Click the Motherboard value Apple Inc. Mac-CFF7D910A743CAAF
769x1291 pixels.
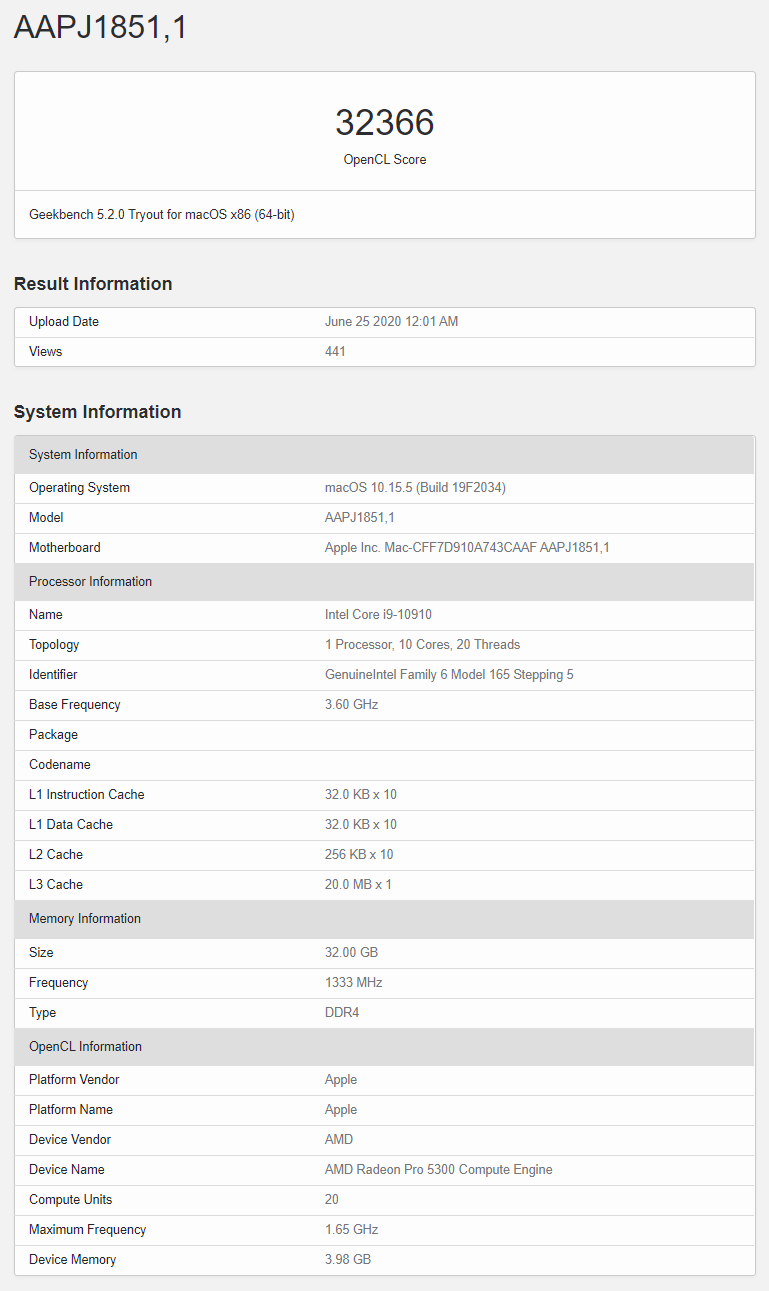pyautogui.click(x=467, y=548)
